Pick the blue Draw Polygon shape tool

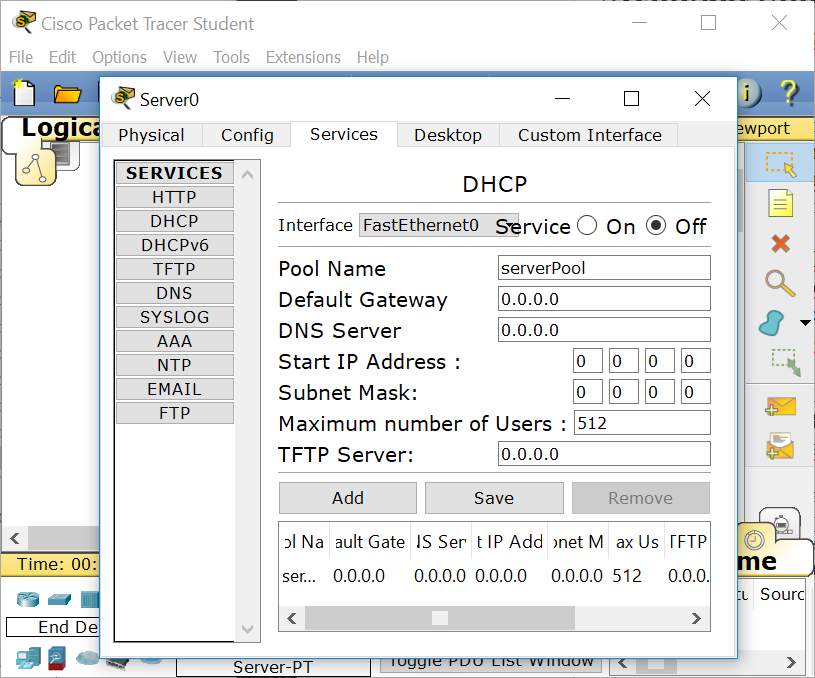tap(772, 323)
